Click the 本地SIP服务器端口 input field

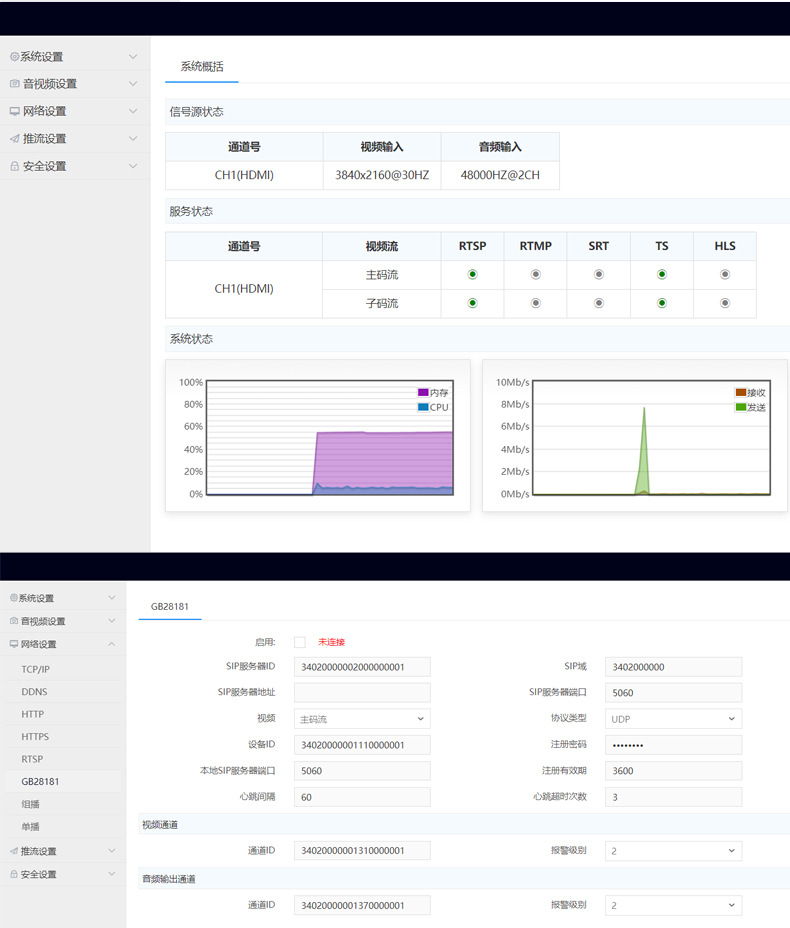coord(362,771)
